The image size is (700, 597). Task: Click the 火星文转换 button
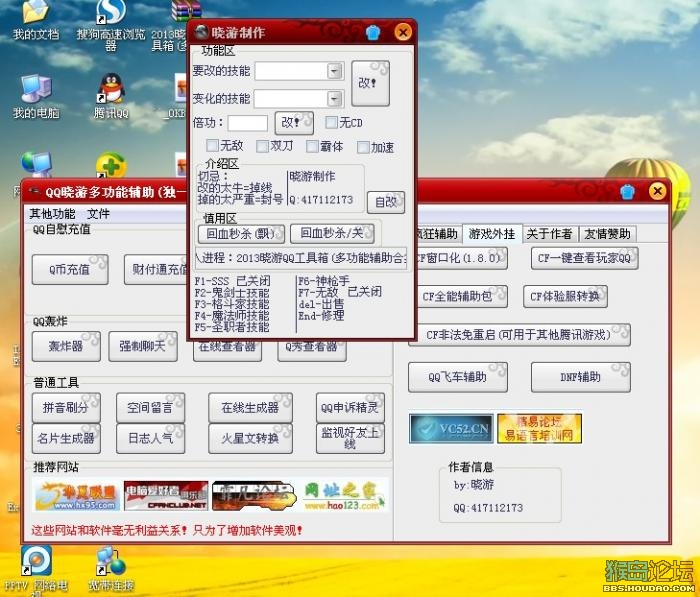[250, 438]
